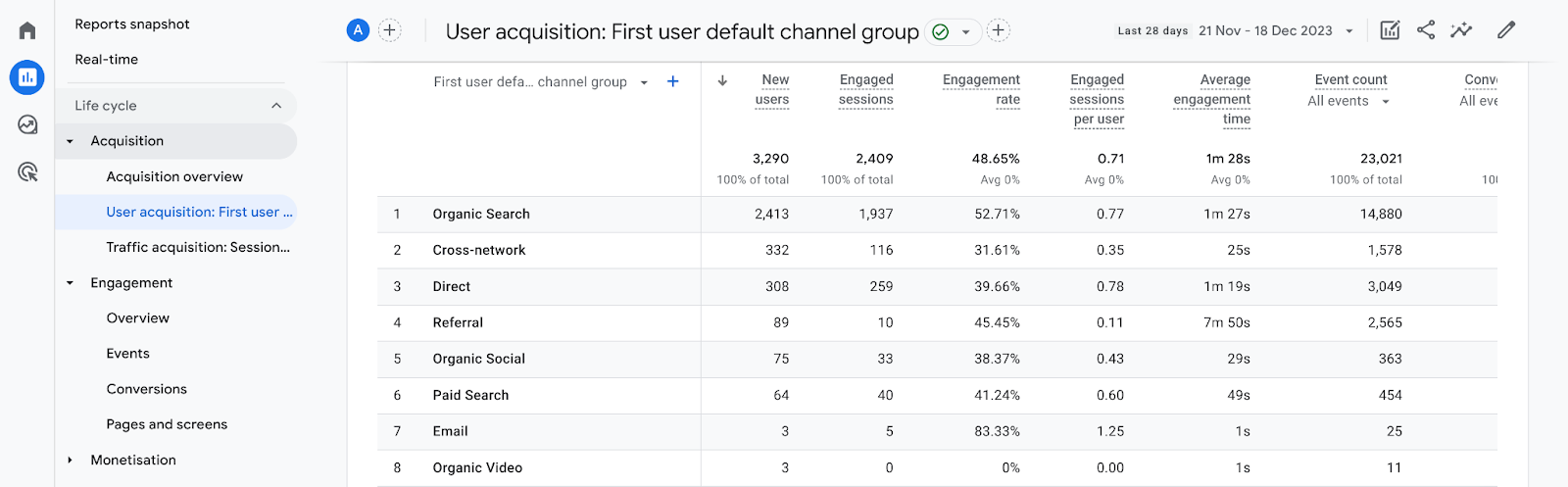Open the Explore icon in left rail
Screen dimensions: 1568x487
click(27, 124)
